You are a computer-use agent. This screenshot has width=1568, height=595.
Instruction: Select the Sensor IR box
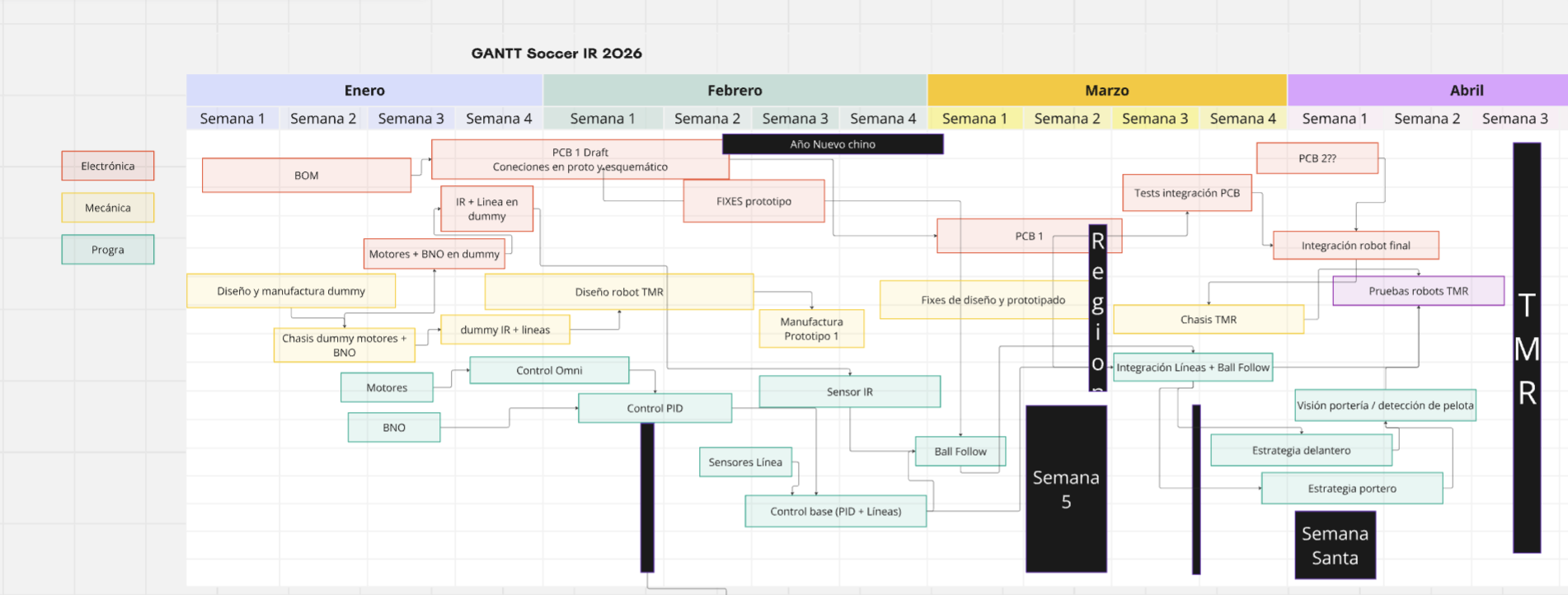(850, 391)
